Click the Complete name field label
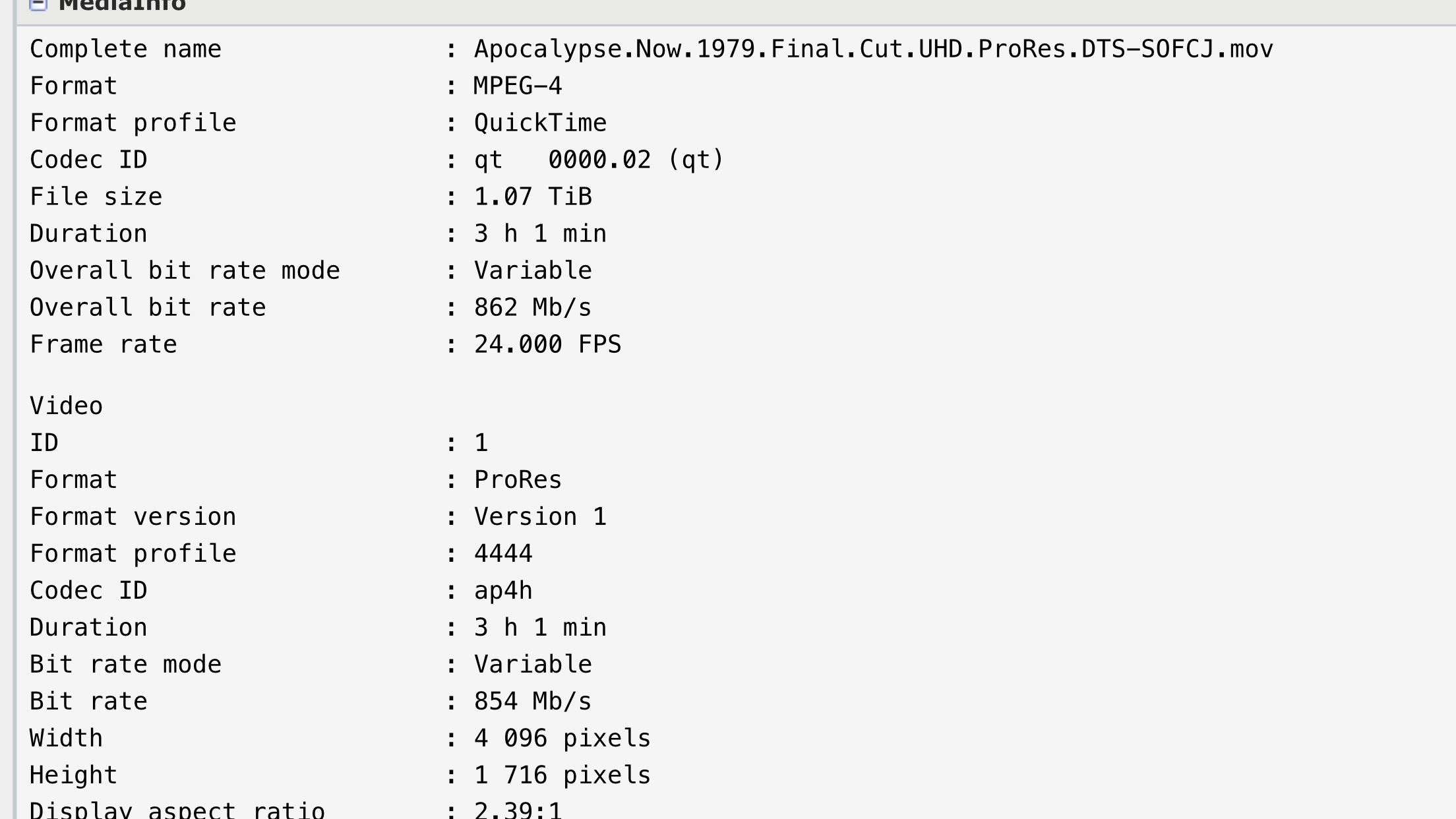 pyautogui.click(x=125, y=49)
